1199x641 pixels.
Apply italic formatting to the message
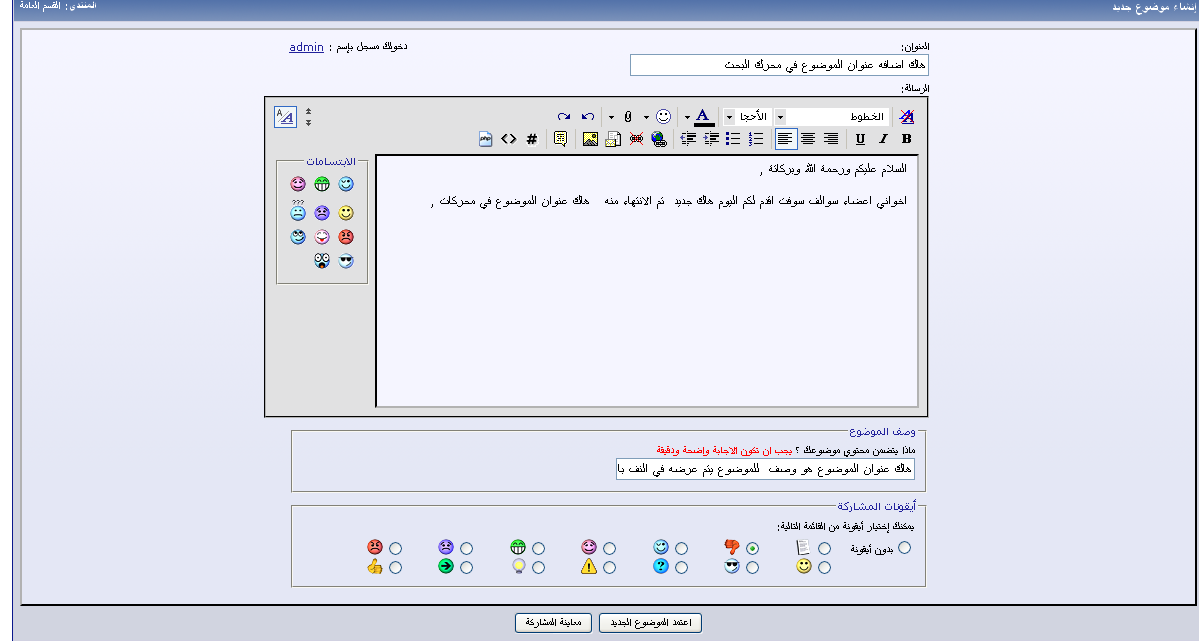[x=883, y=139]
